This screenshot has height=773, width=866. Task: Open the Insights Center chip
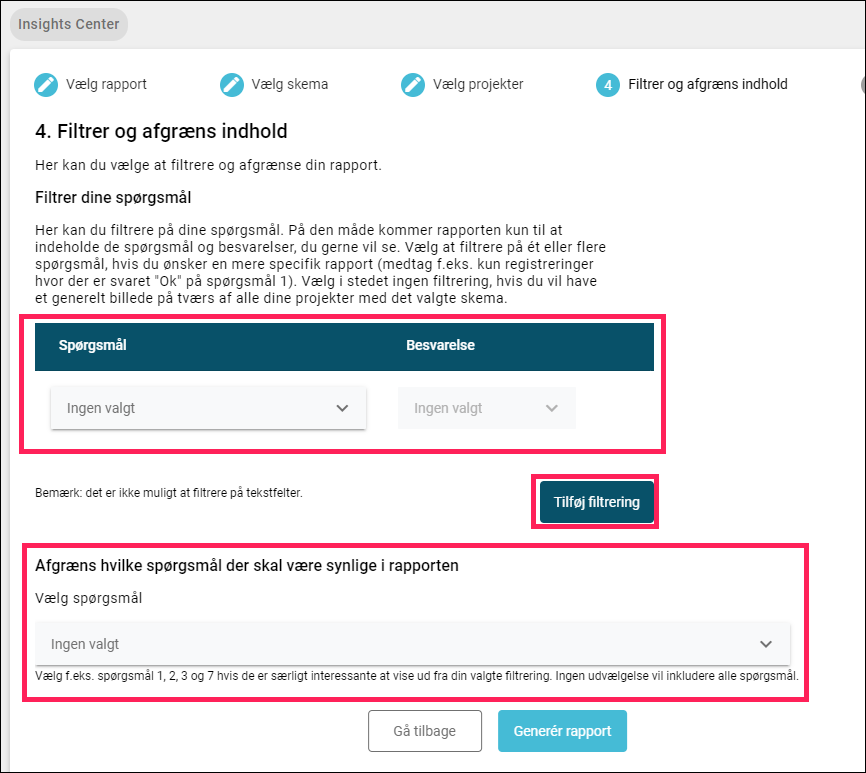pos(68,24)
